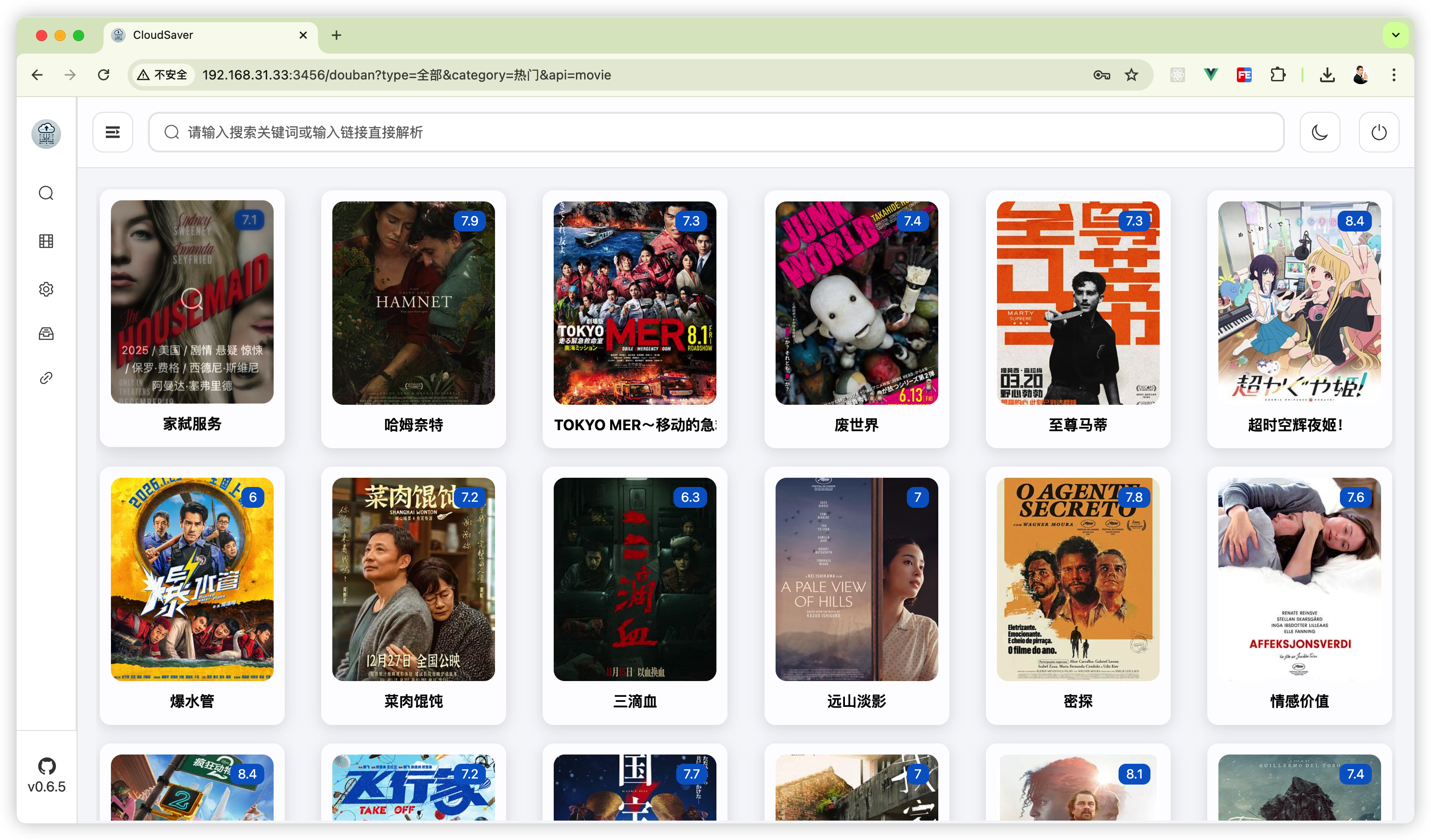Image resolution: width=1431 pixels, height=840 pixels.
Task: Click the inbox tray icon in sidebar
Action: point(46,334)
